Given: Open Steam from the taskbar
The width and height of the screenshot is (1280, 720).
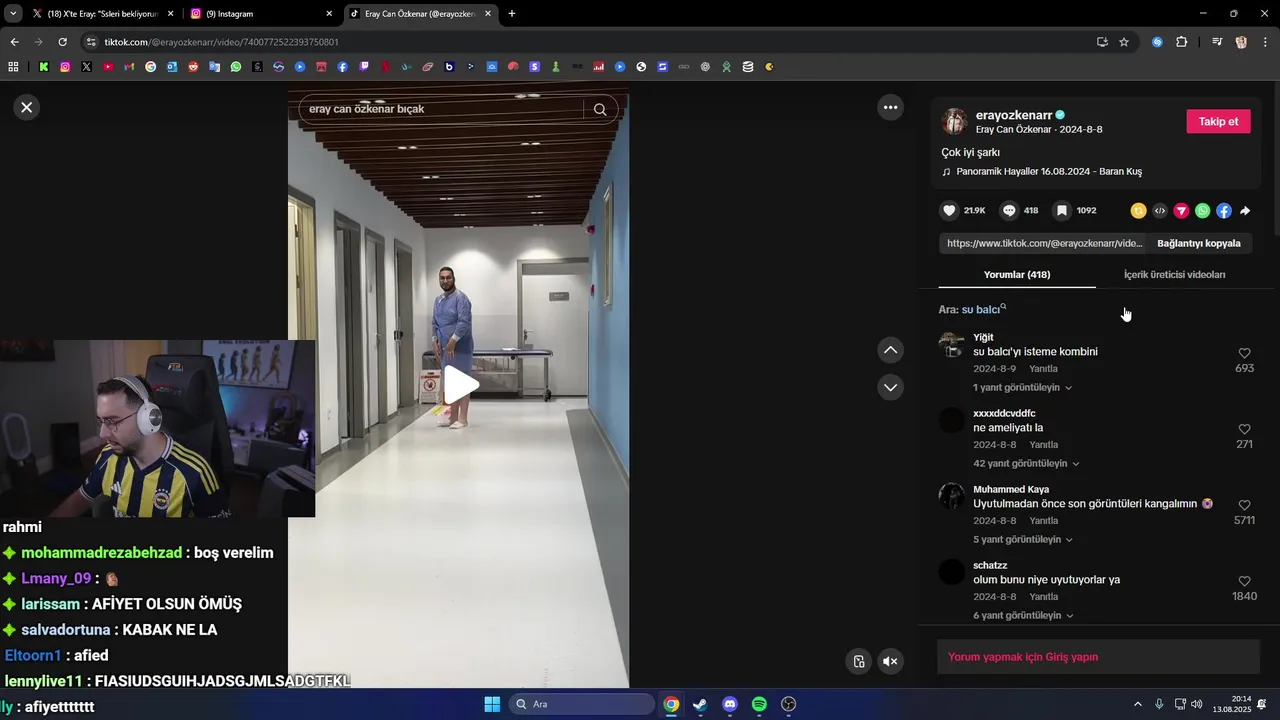Looking at the screenshot, I should 700,704.
